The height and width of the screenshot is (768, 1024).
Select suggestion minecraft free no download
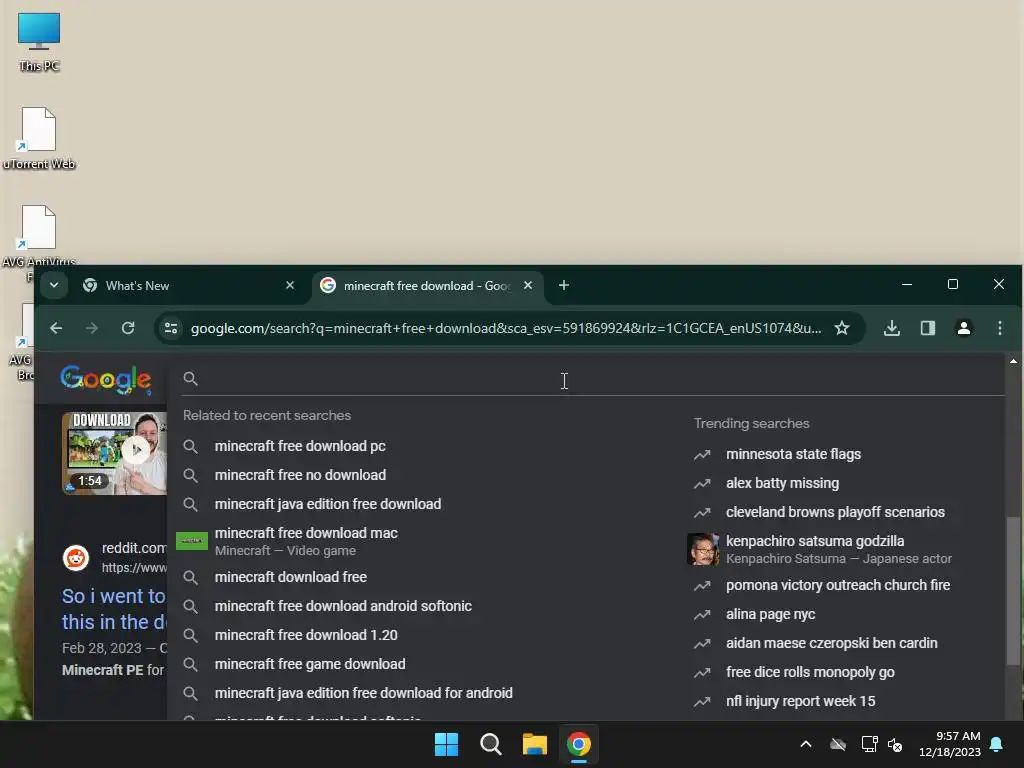pos(300,475)
